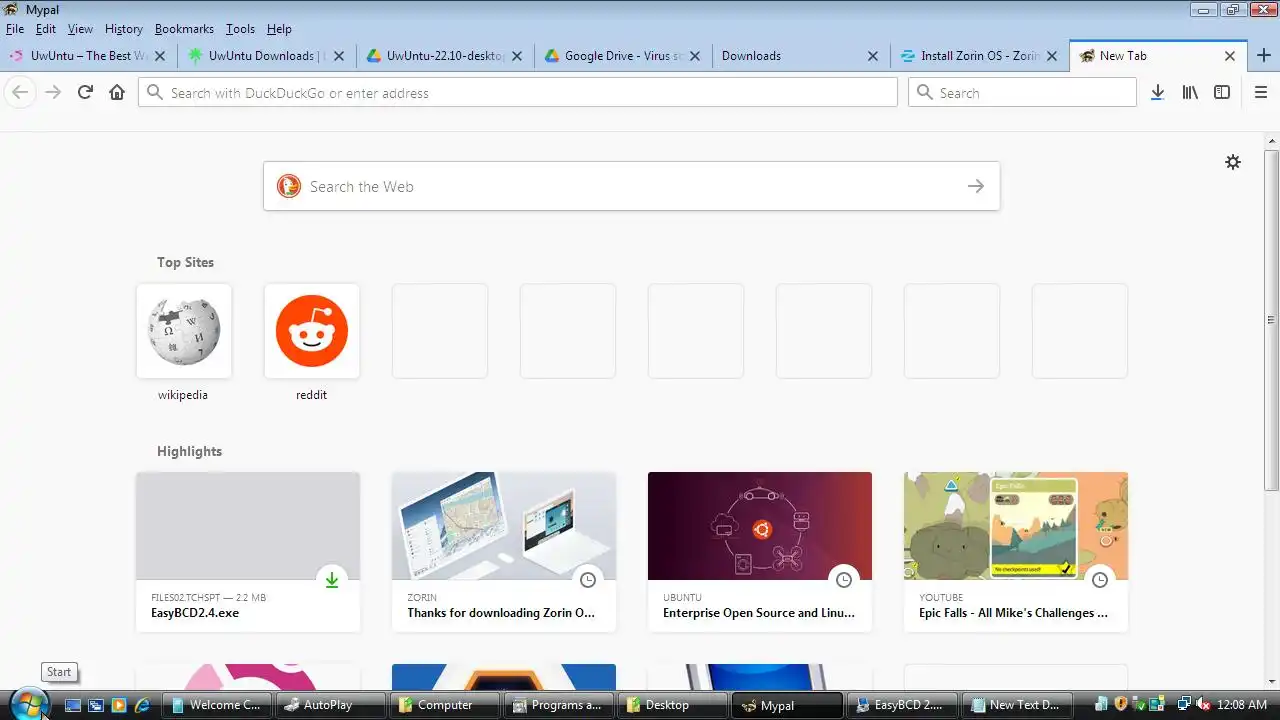
Task: Click the Top Sites heading
Action: click(x=185, y=262)
